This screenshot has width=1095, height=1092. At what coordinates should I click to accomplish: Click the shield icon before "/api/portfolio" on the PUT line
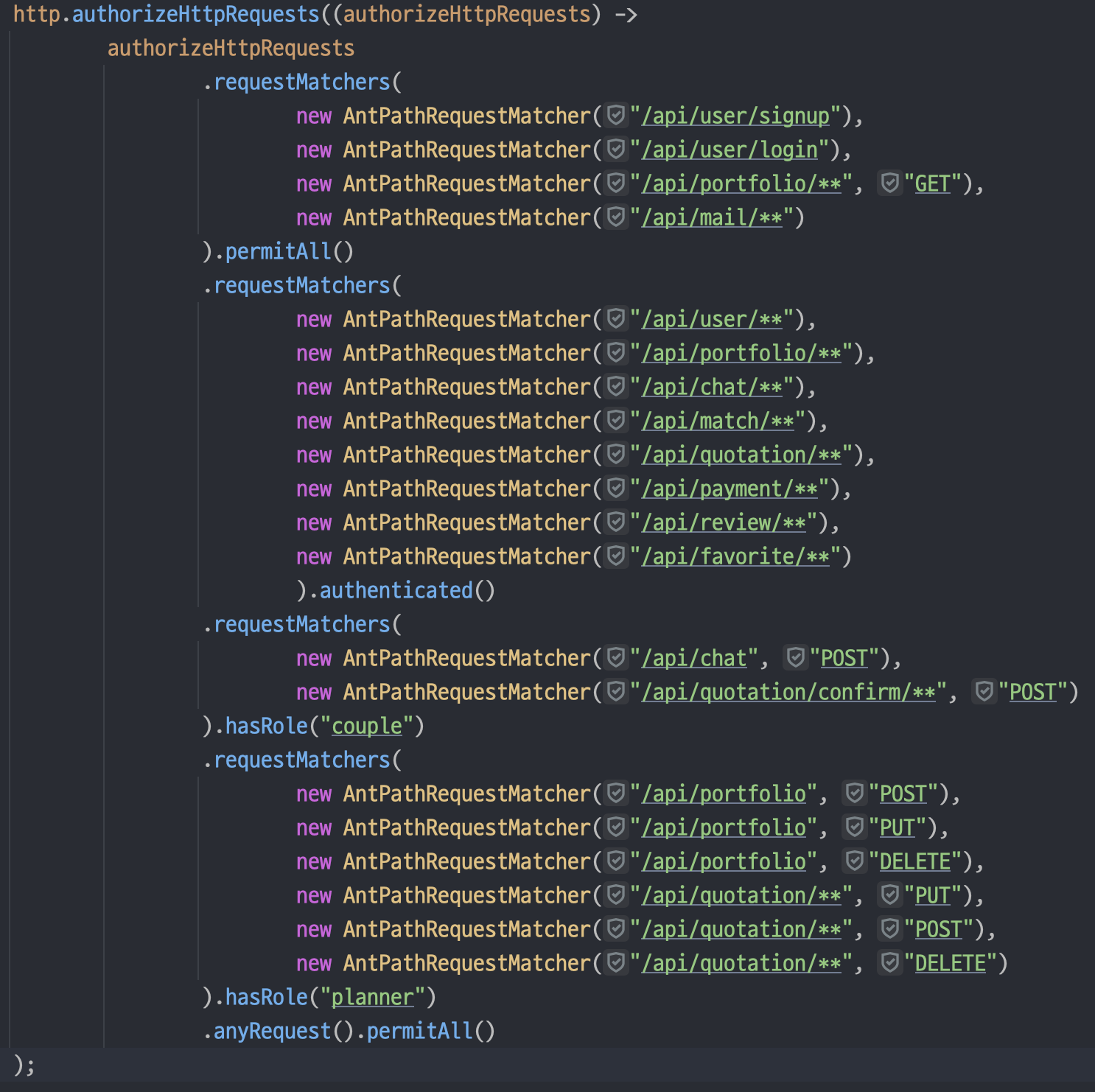tap(616, 827)
